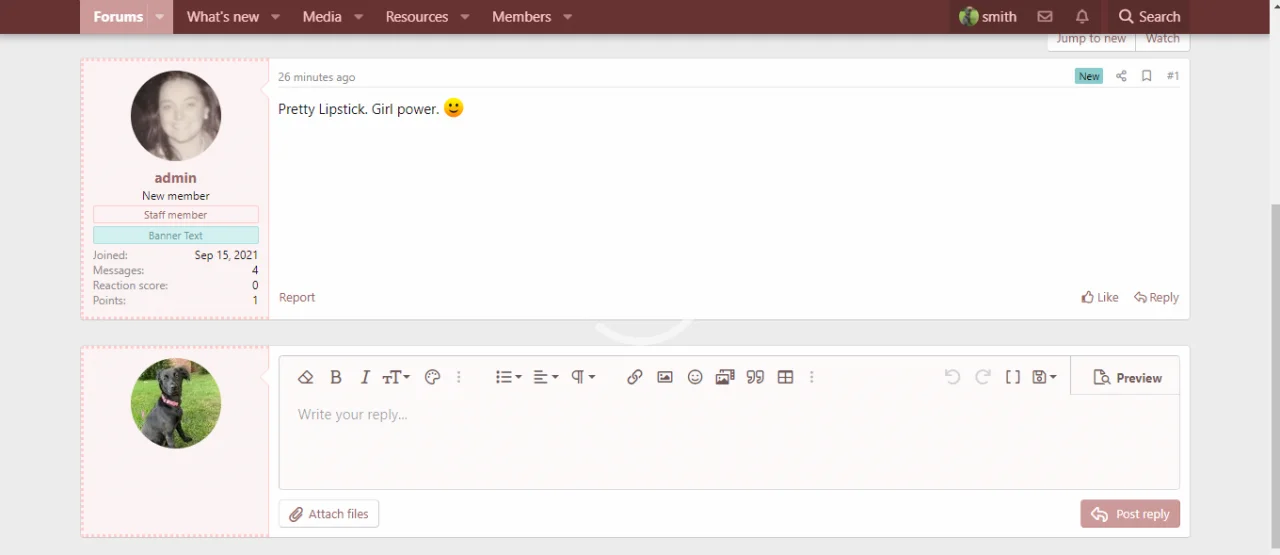This screenshot has width=1280, height=555.
Task: Open the font size dropdown
Action: coord(396,377)
